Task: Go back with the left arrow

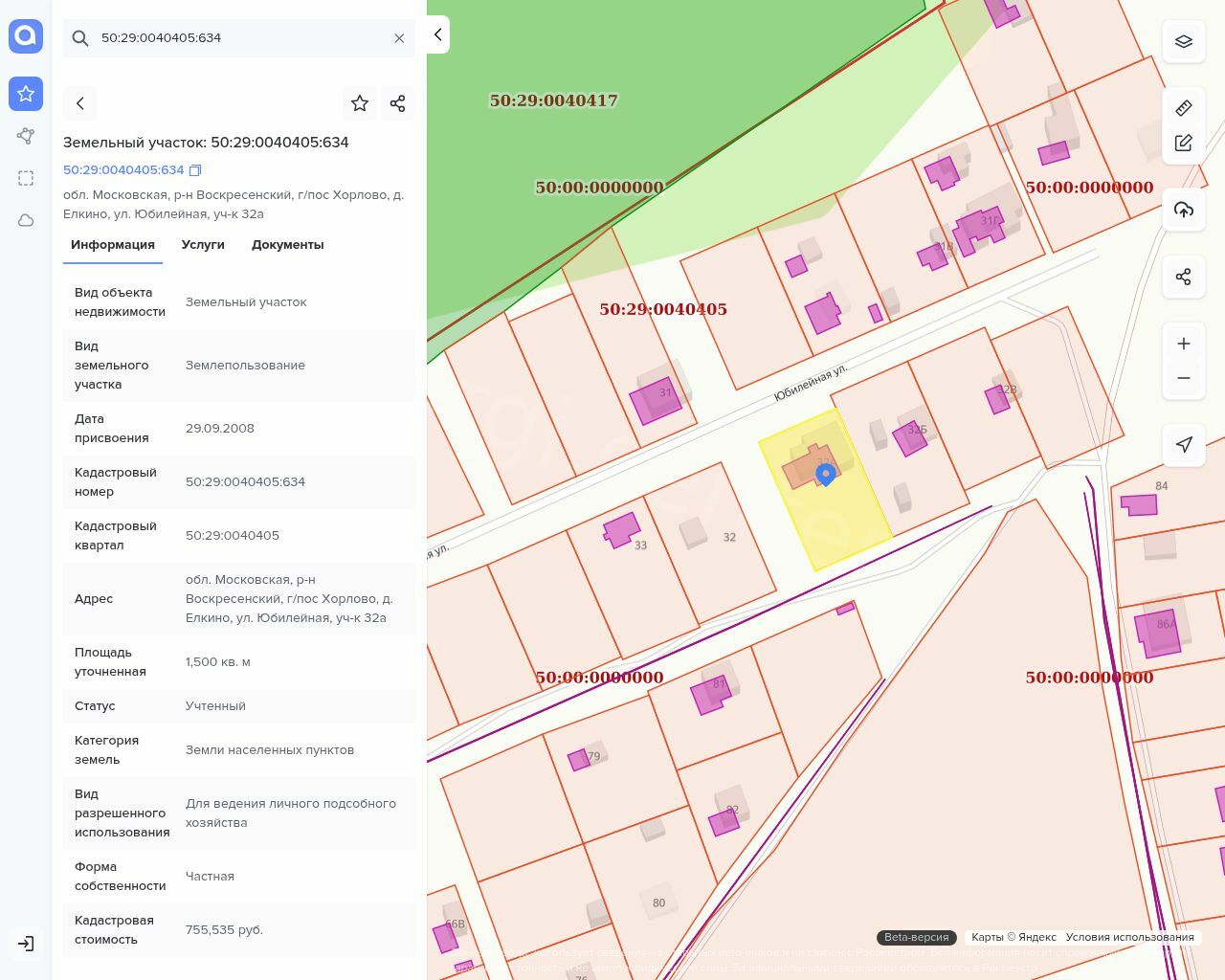Action: (x=80, y=103)
